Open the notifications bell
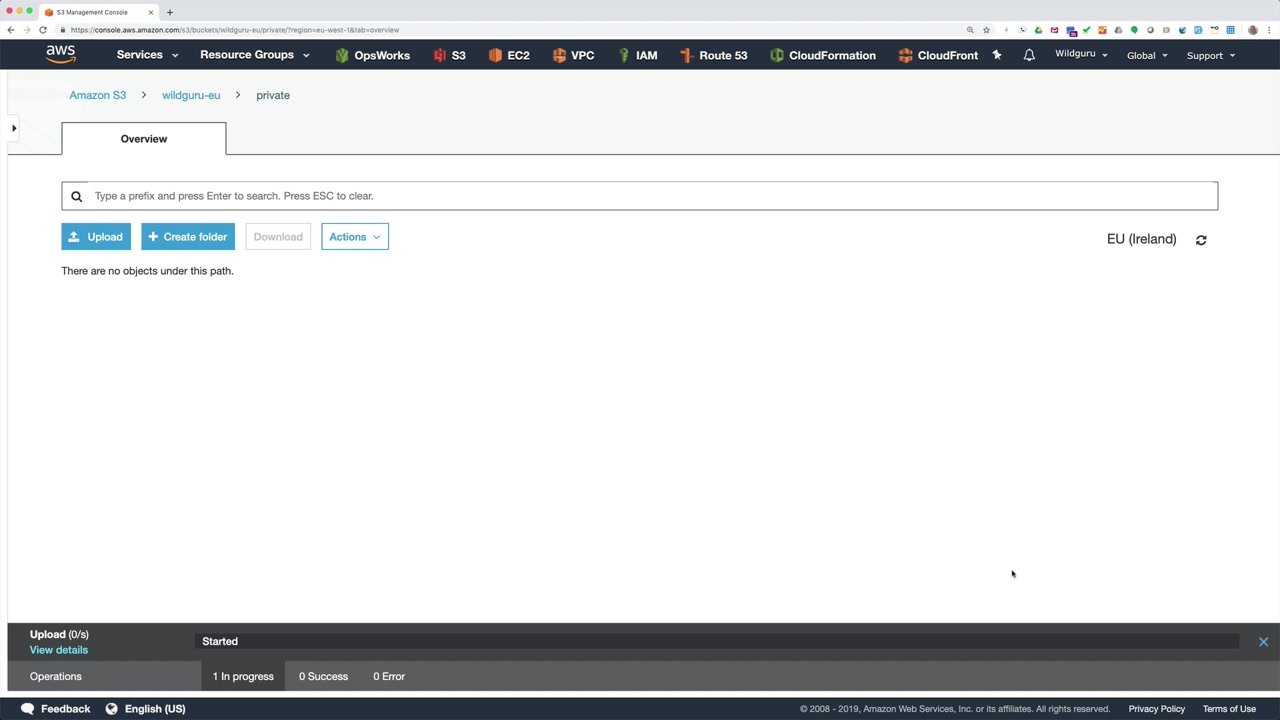This screenshot has width=1280, height=720. click(x=1029, y=55)
